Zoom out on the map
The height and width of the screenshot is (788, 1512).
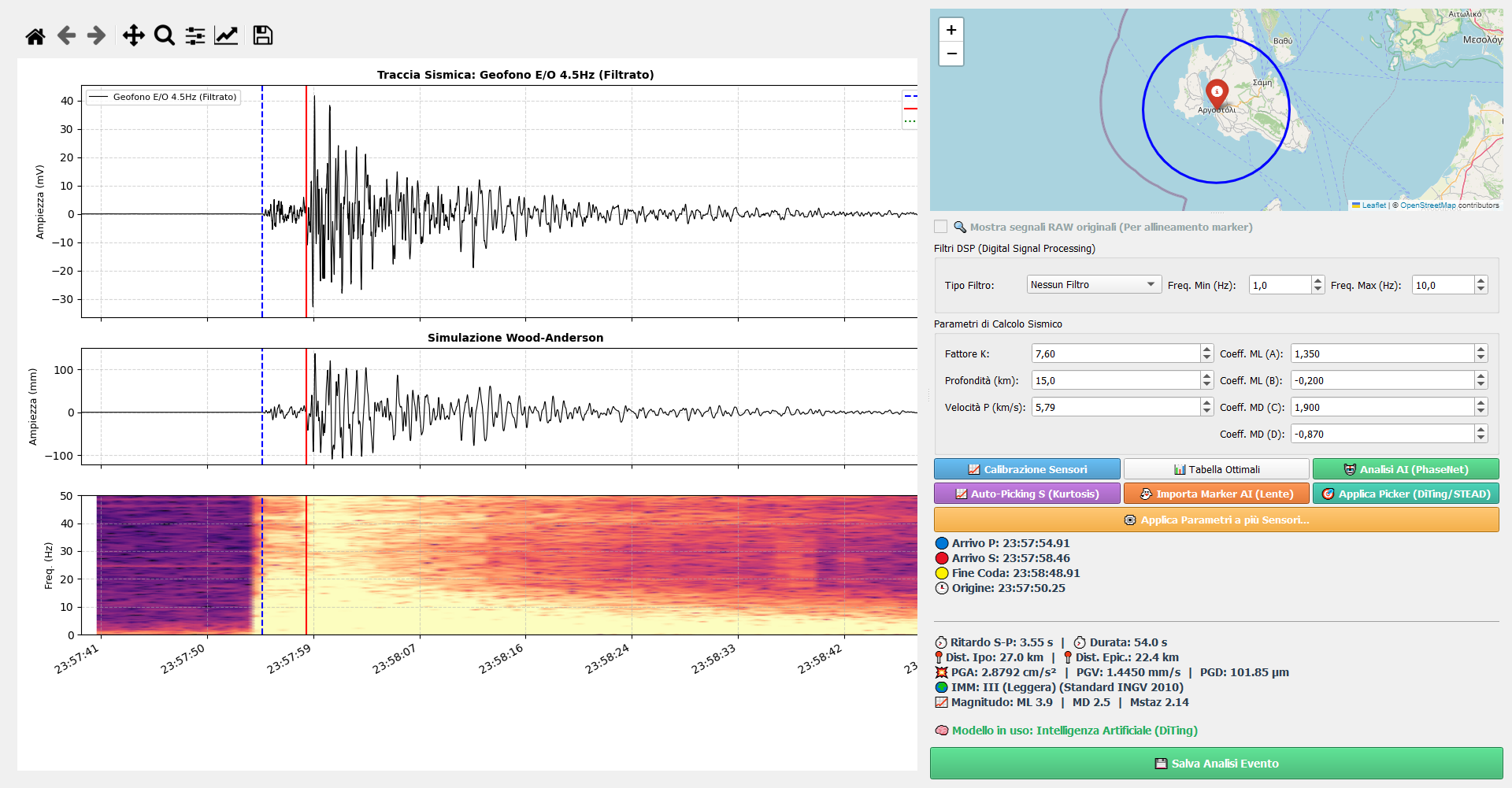click(951, 54)
